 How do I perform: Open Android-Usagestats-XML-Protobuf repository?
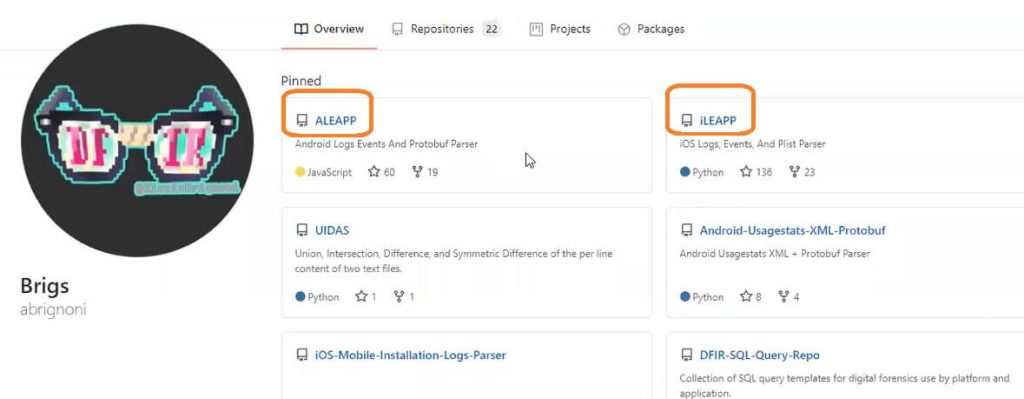[x=792, y=231]
